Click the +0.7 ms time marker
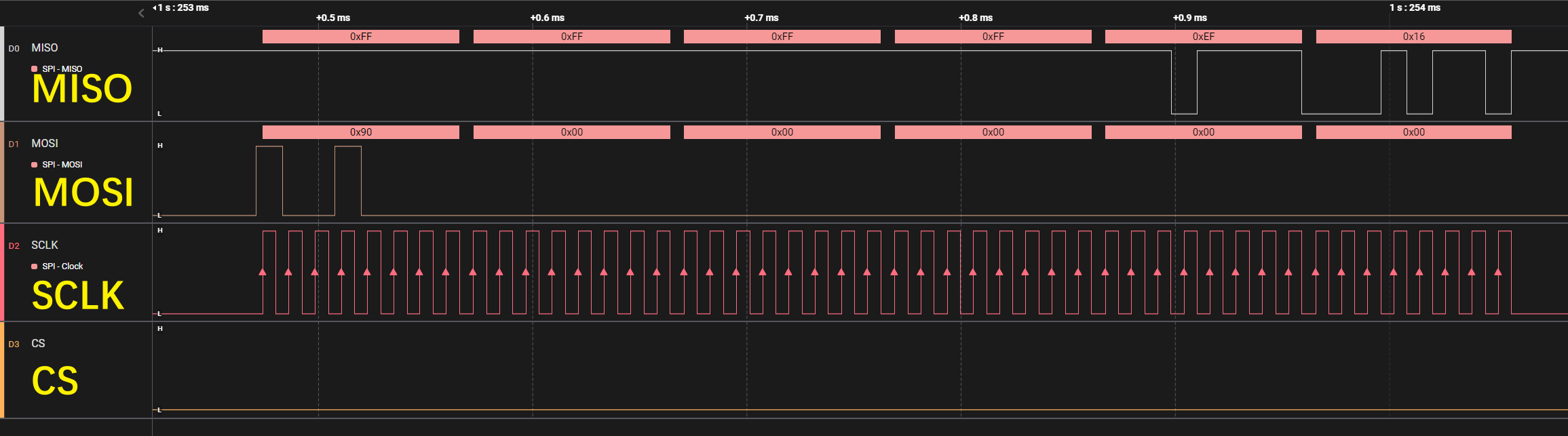This screenshot has height=436, width=1568. point(761,18)
